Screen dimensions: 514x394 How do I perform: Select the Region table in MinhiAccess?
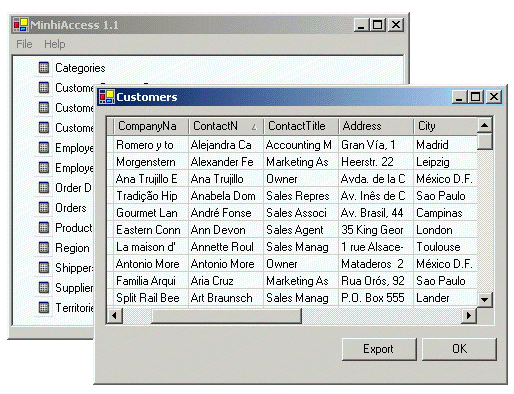tap(72, 248)
